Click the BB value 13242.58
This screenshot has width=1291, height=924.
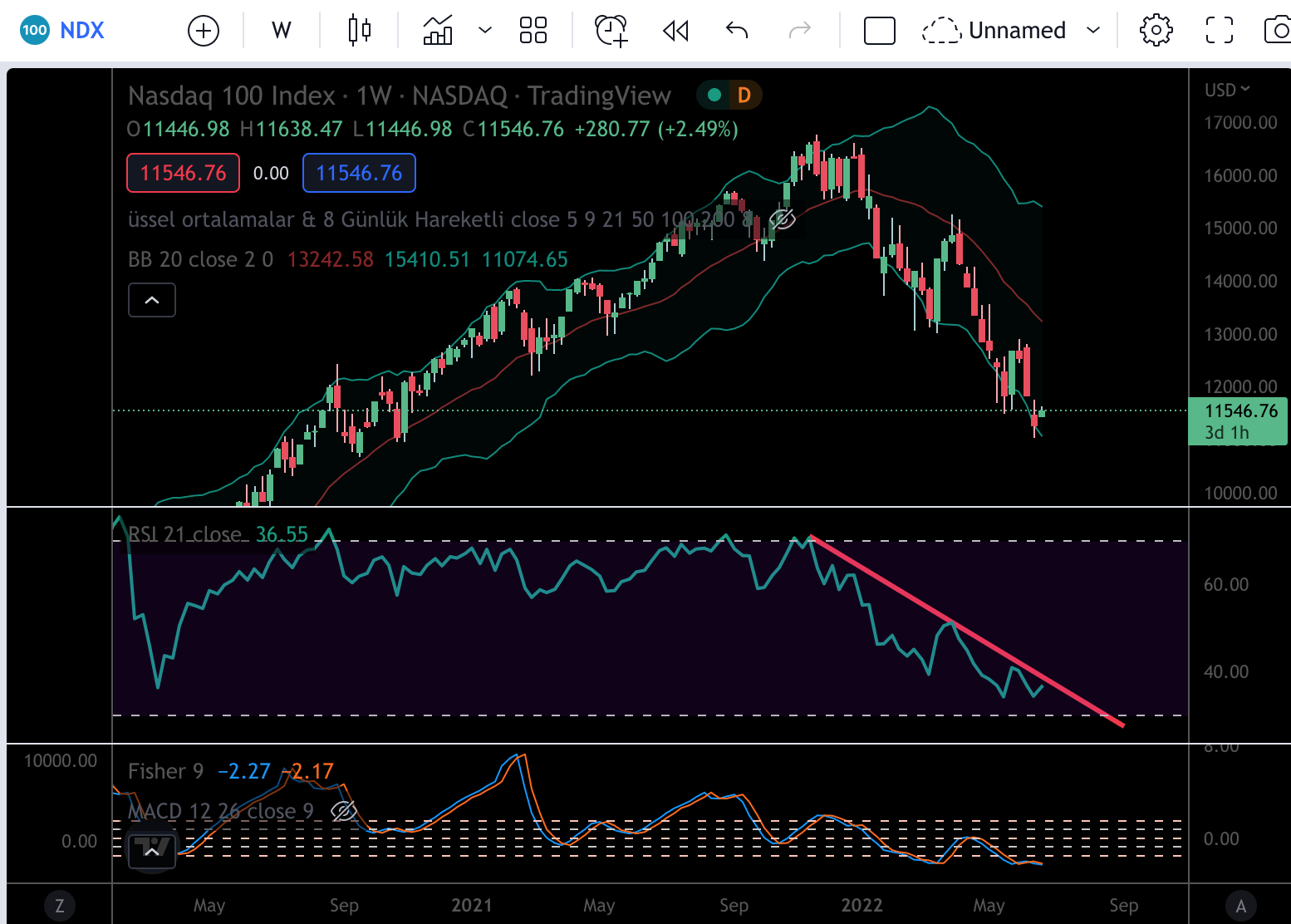coord(330,259)
